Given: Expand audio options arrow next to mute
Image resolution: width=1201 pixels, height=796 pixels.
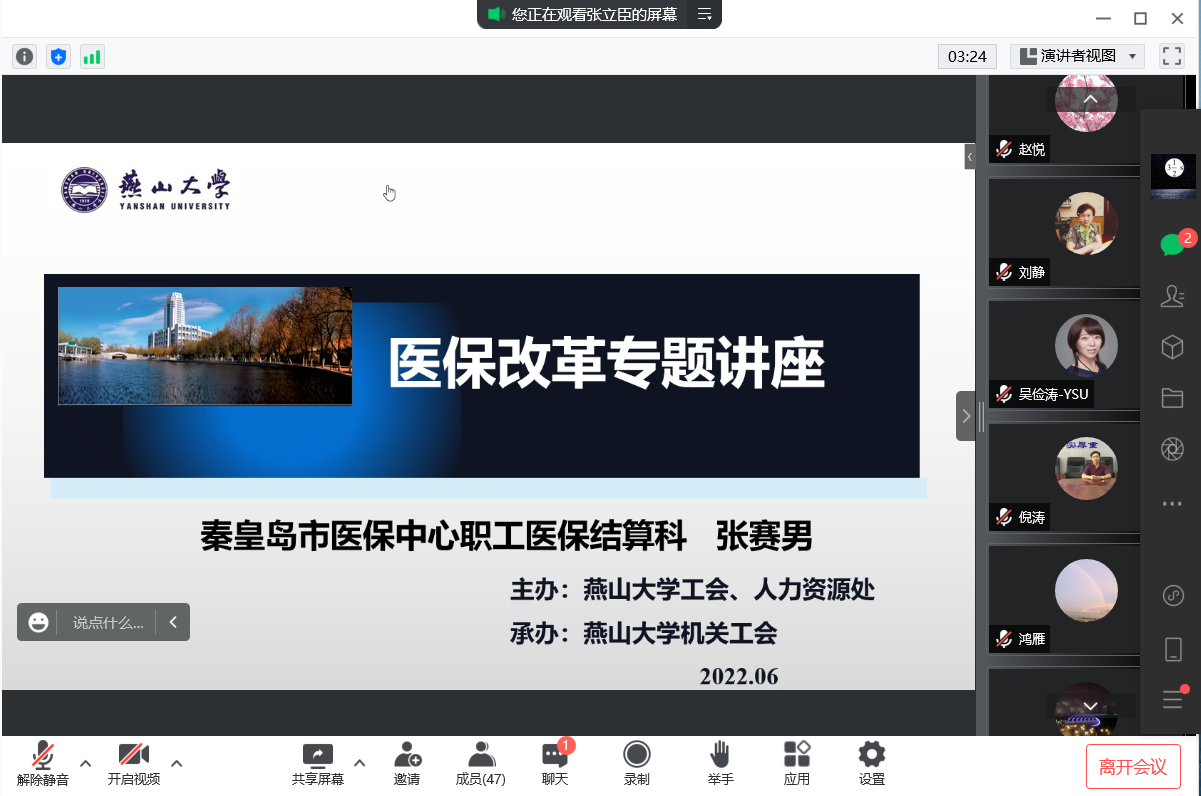Looking at the screenshot, I should 86,763.
